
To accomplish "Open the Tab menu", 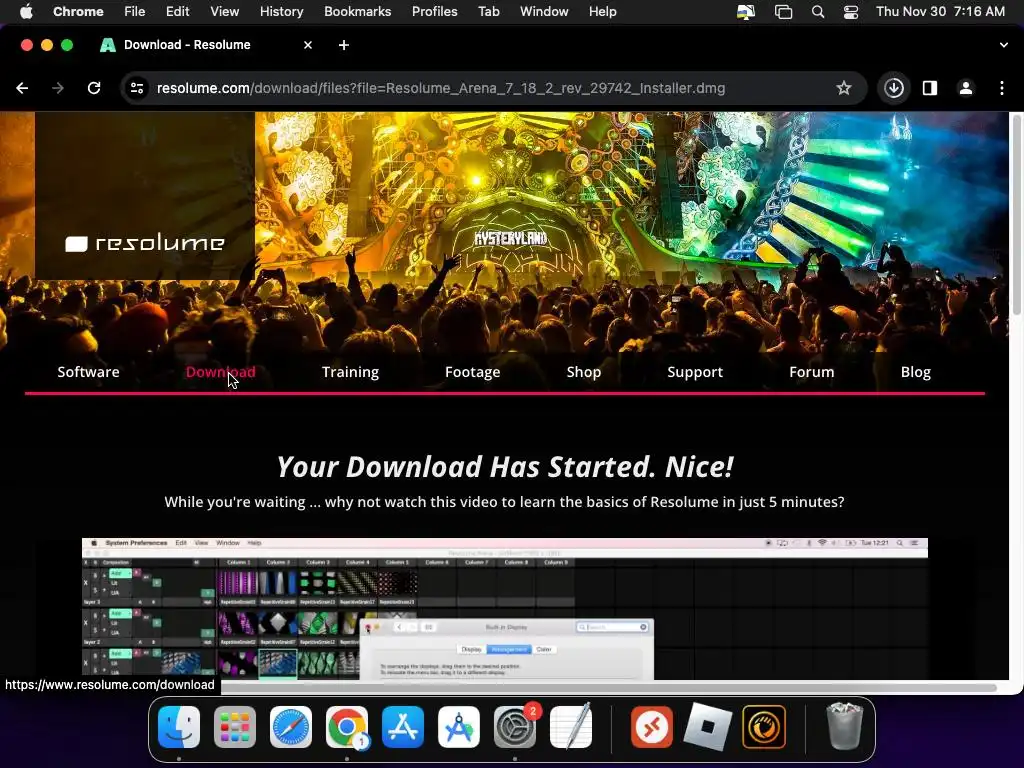I will (x=488, y=12).
